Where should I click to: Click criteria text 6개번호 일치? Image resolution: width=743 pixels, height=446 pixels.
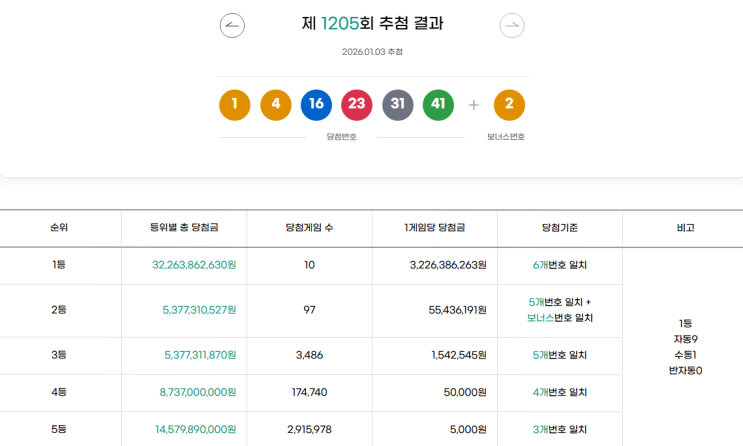pos(560,265)
